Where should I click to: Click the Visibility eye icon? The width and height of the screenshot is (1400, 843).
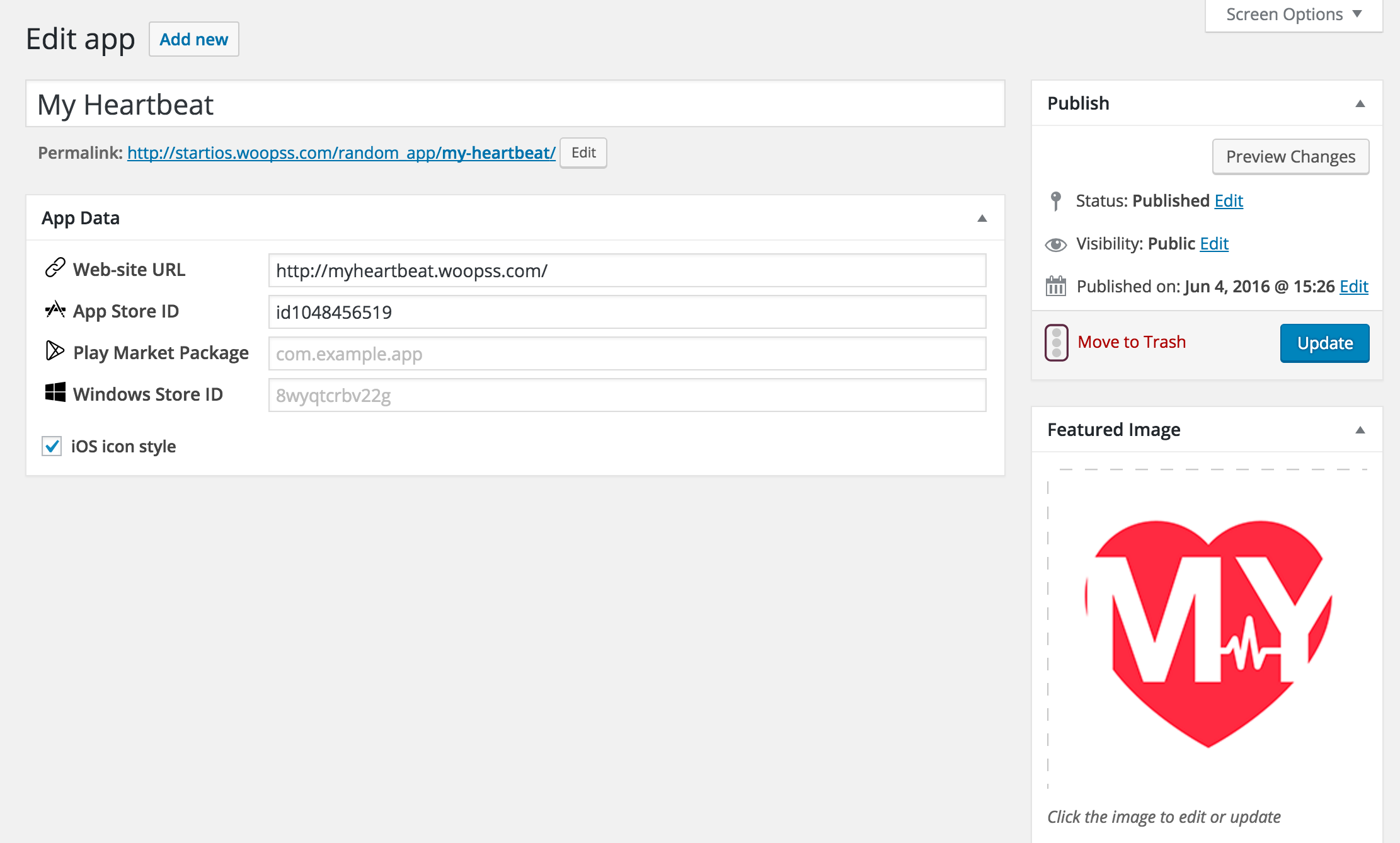[x=1056, y=244]
